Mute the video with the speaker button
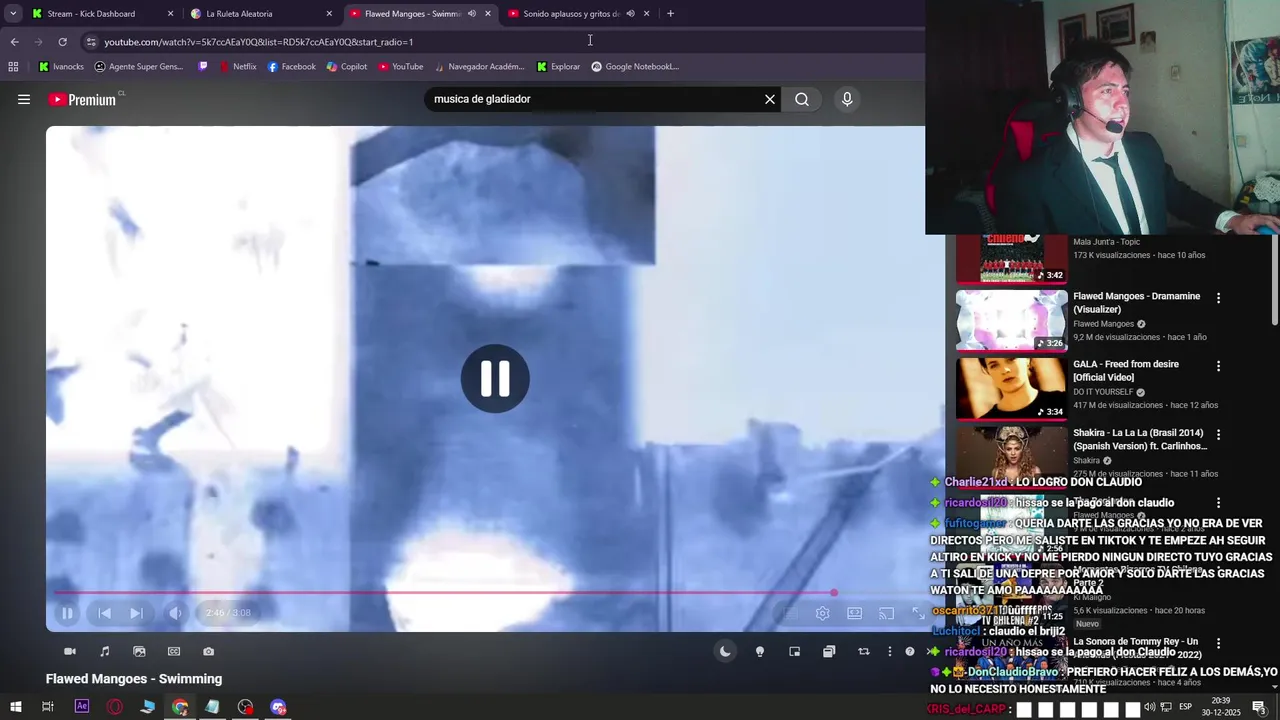1280x720 pixels. 176,613
